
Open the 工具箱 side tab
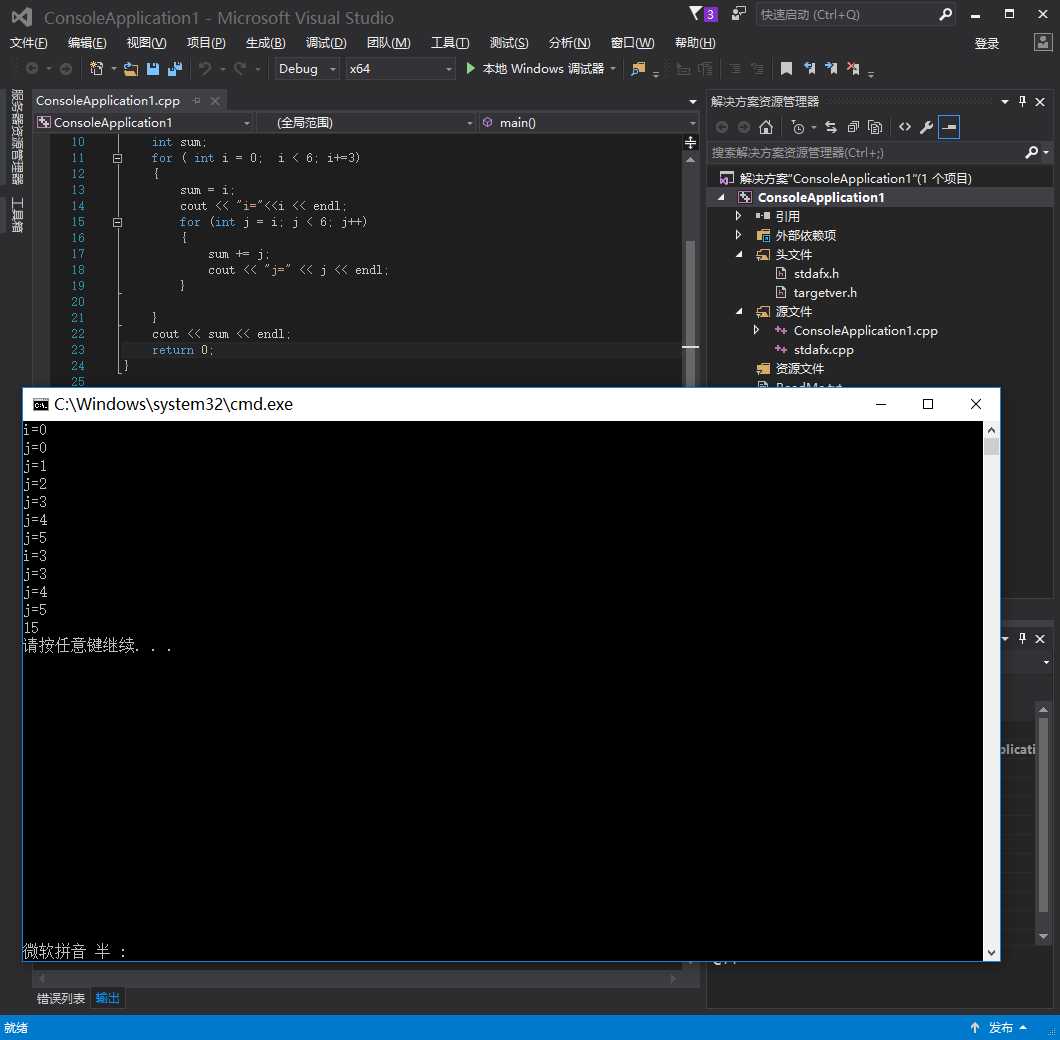pos(17,215)
